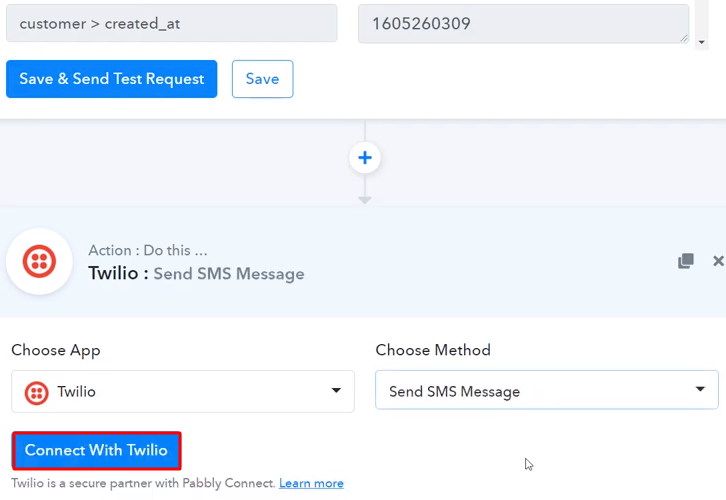Click Connect With Twilio button
Screen dimensions: 726x500
[96, 450]
